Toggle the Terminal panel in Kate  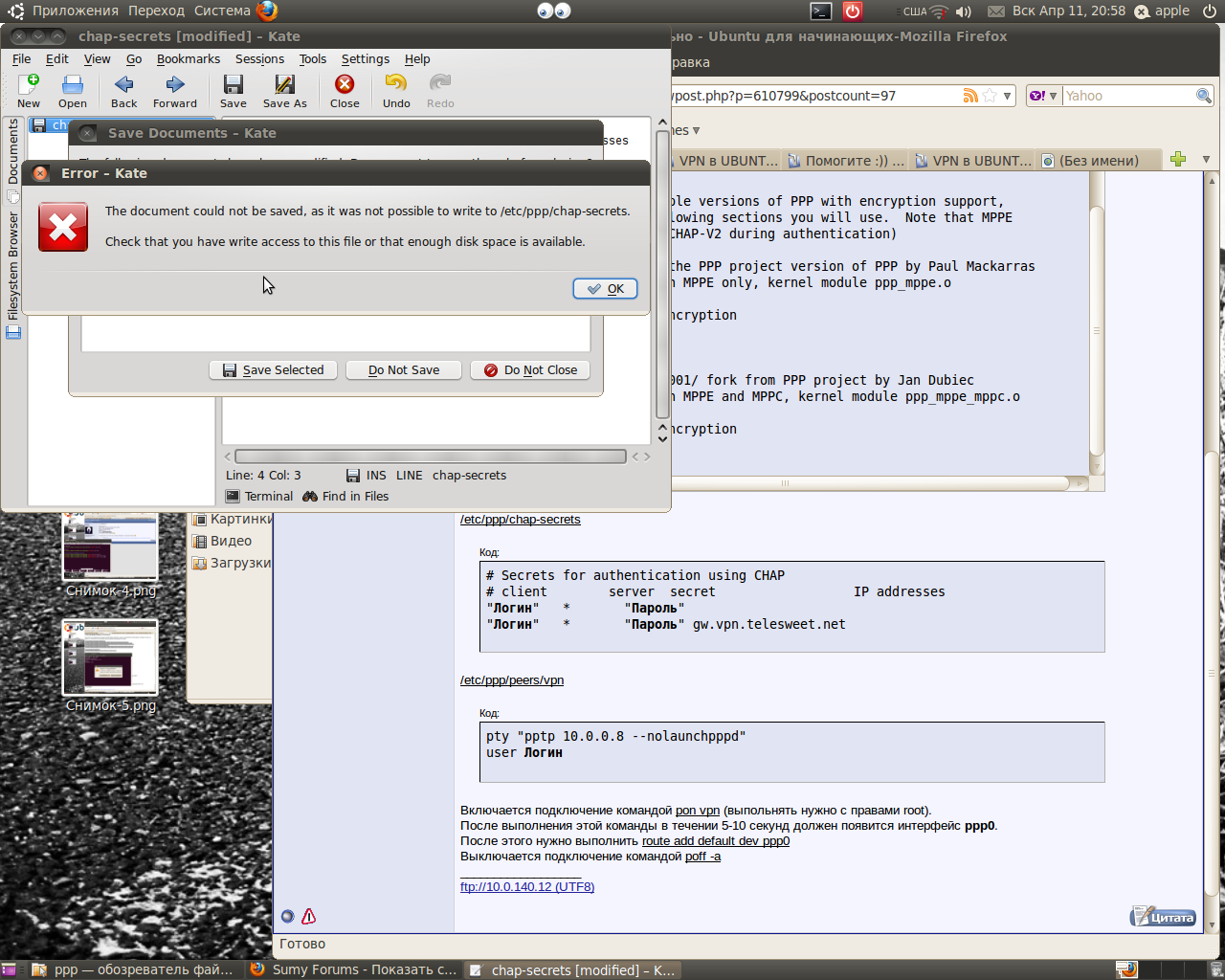click(259, 496)
